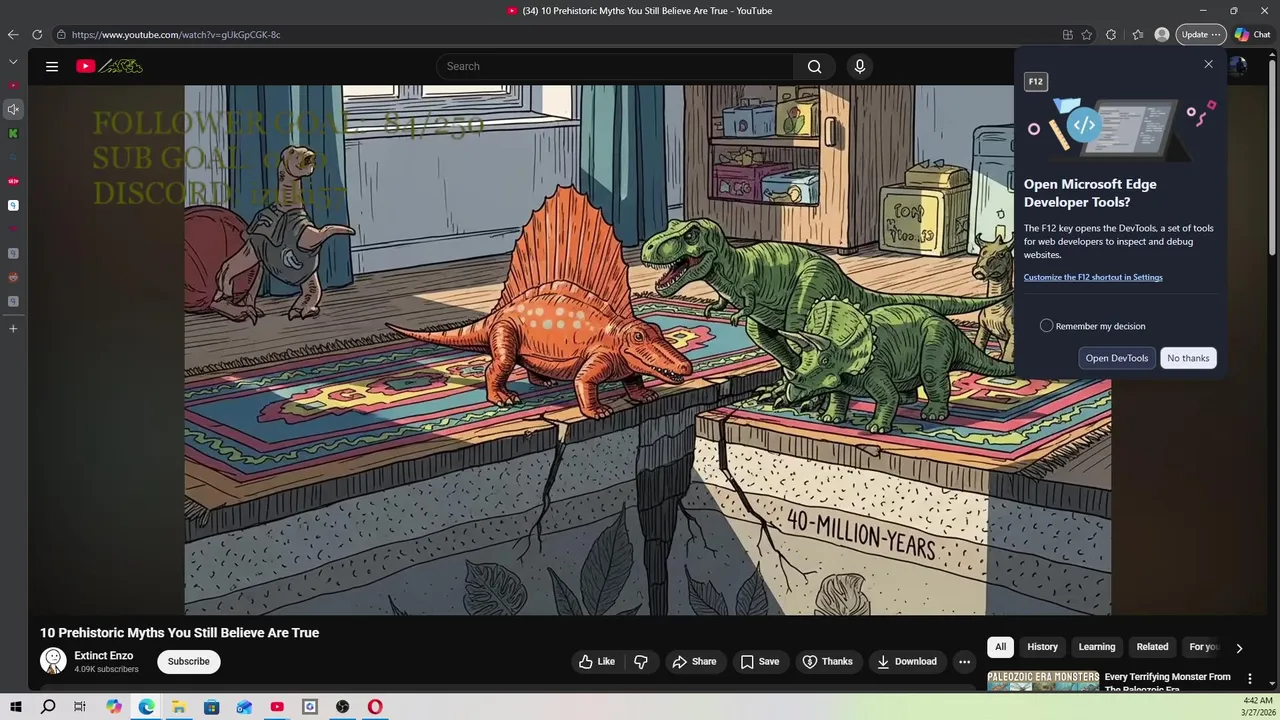Open the Extinct Enzo channel avatar
This screenshot has width=1280, height=720.
[53, 661]
